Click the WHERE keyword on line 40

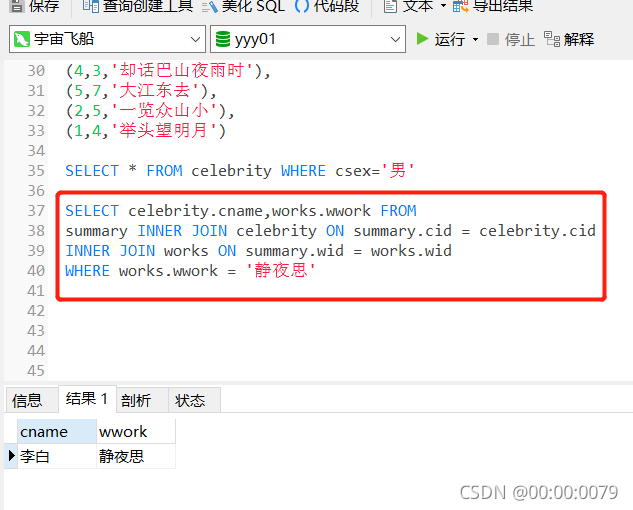coord(87,271)
